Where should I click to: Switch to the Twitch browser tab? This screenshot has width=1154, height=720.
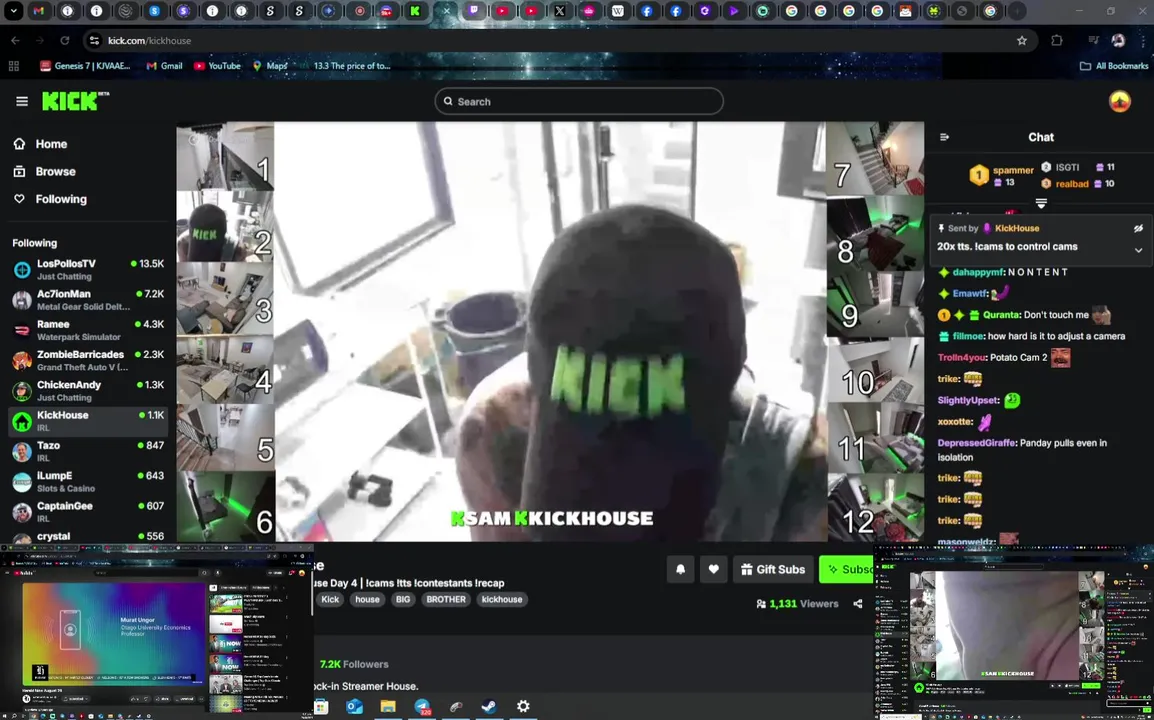point(473,11)
